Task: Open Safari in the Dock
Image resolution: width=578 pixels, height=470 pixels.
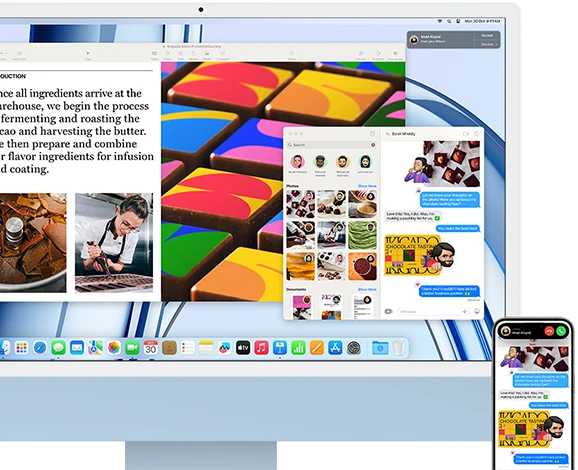Action: point(40,348)
